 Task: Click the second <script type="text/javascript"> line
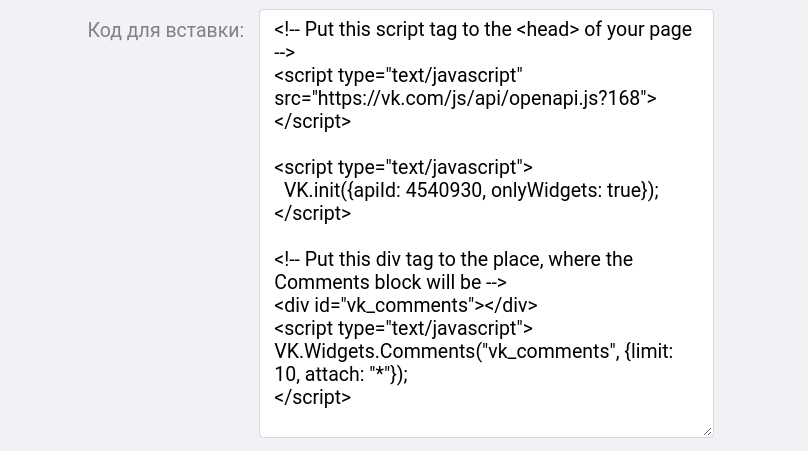[x=403, y=167]
